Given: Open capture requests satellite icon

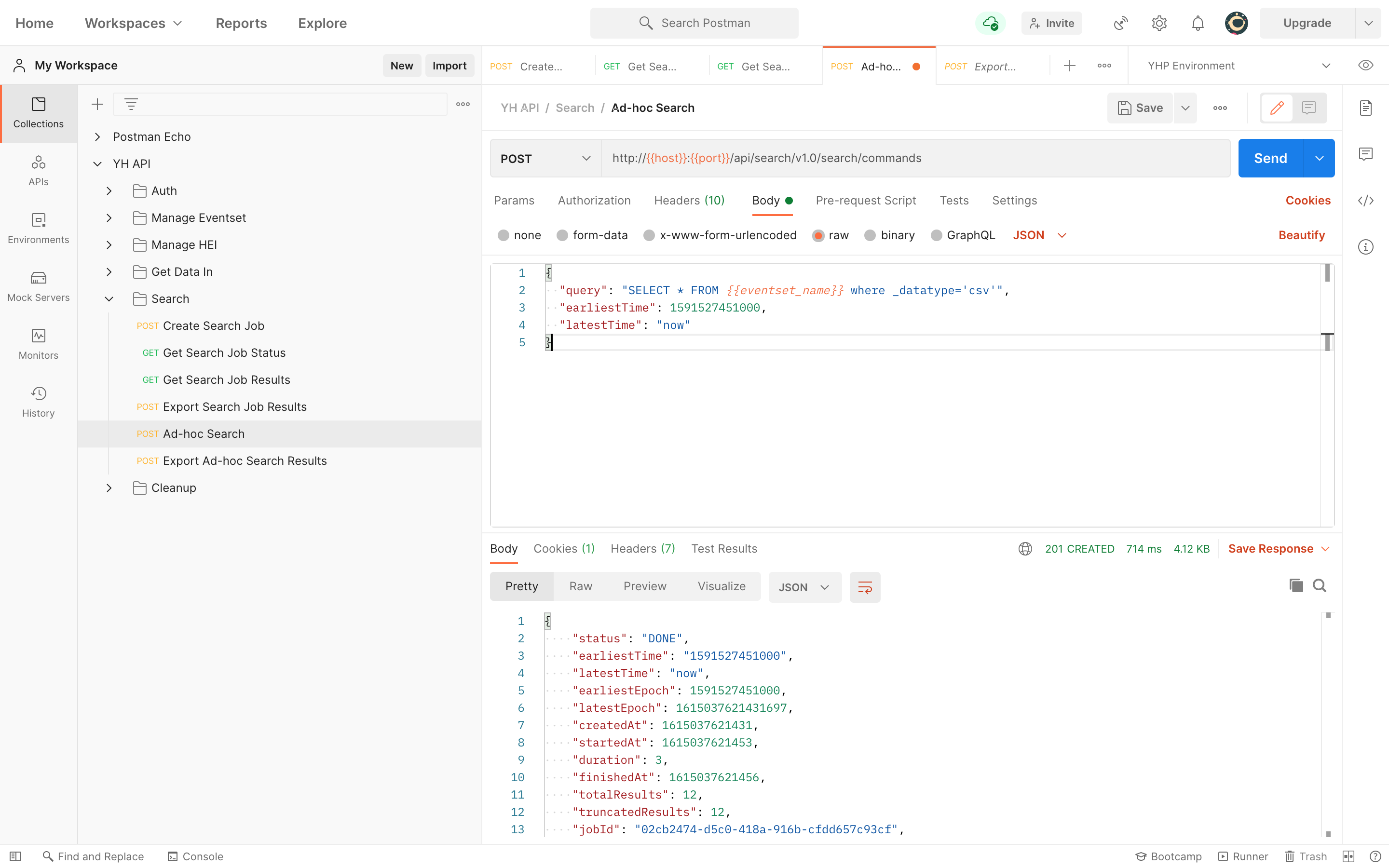Looking at the screenshot, I should 1120,23.
